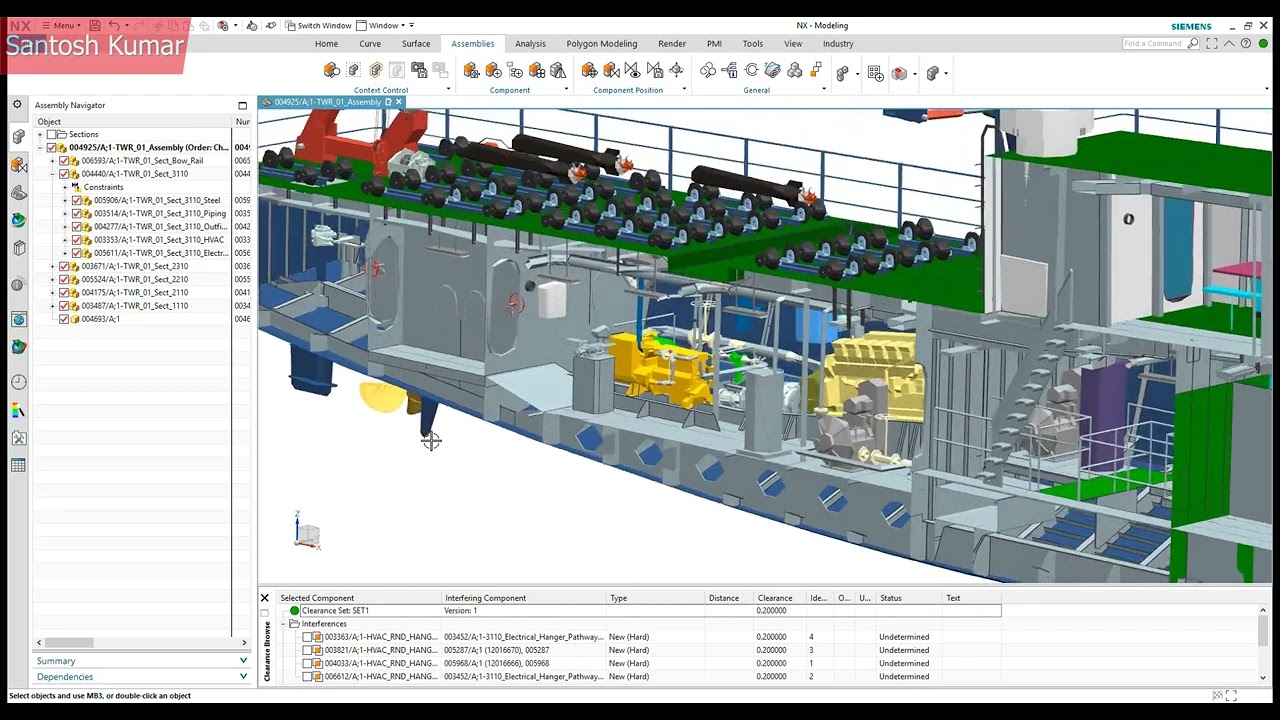The width and height of the screenshot is (1280, 720).
Task: Hide the TWR_01_Sect_3110_Piping component
Action: [x=77, y=213]
